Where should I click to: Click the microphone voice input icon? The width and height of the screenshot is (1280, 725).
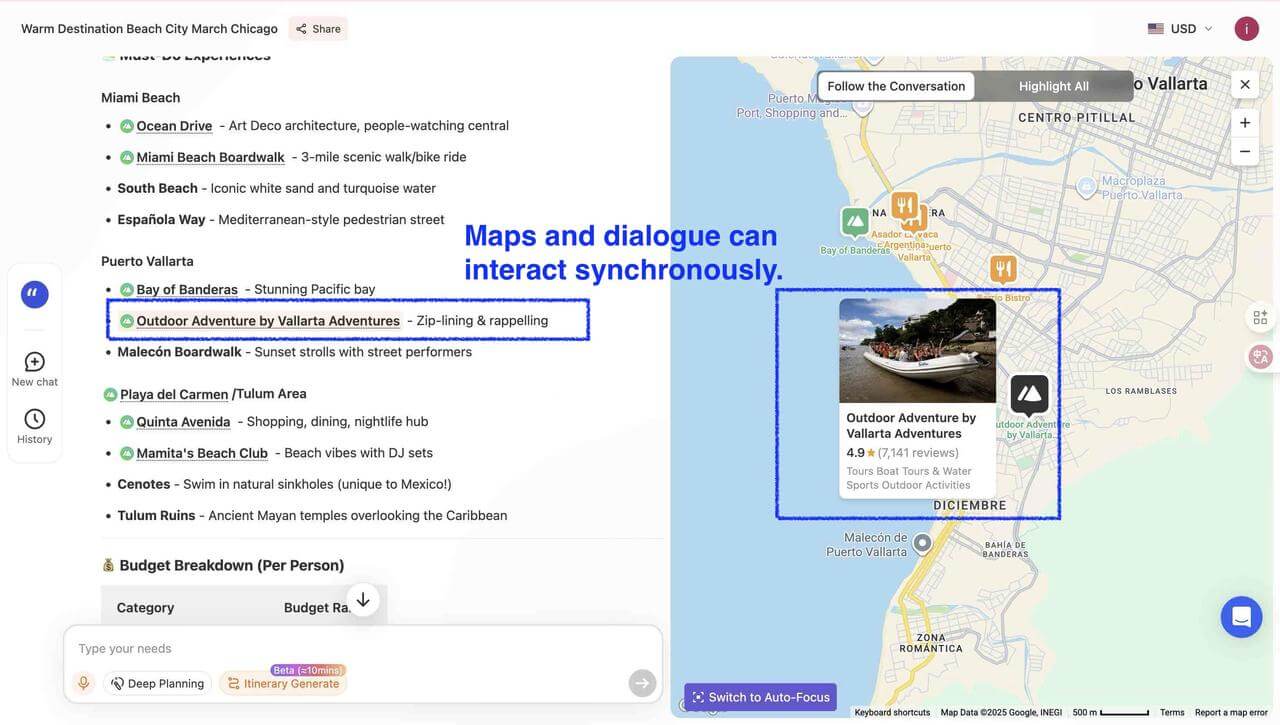click(x=84, y=683)
